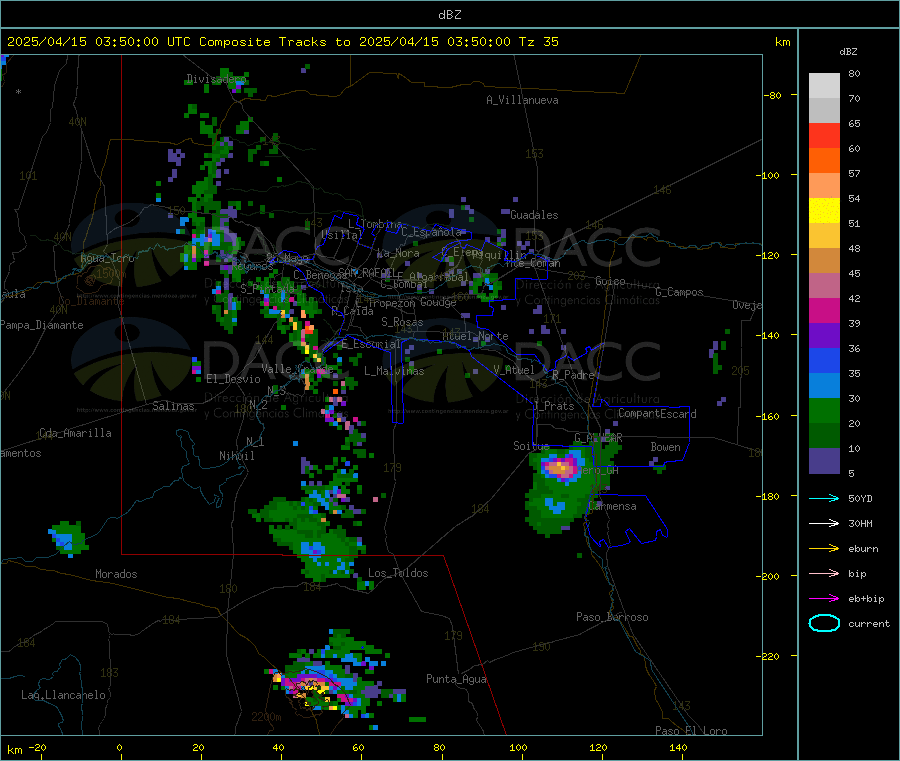Click the 'dBZ' title at top
Image resolution: width=900 pixels, height=761 pixels.
(449, 15)
